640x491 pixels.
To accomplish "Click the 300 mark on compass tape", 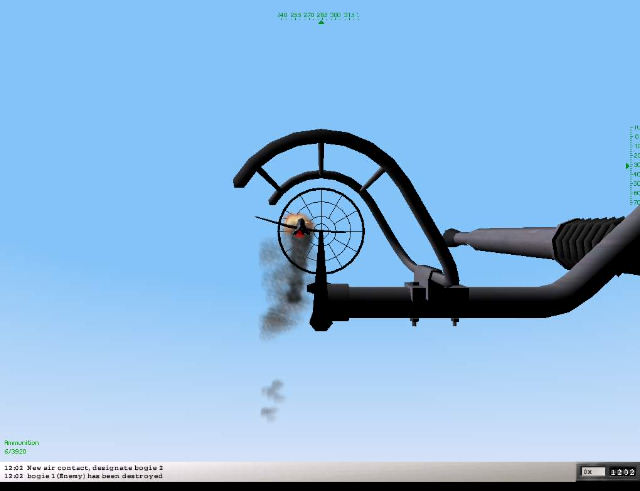I will (x=335, y=15).
